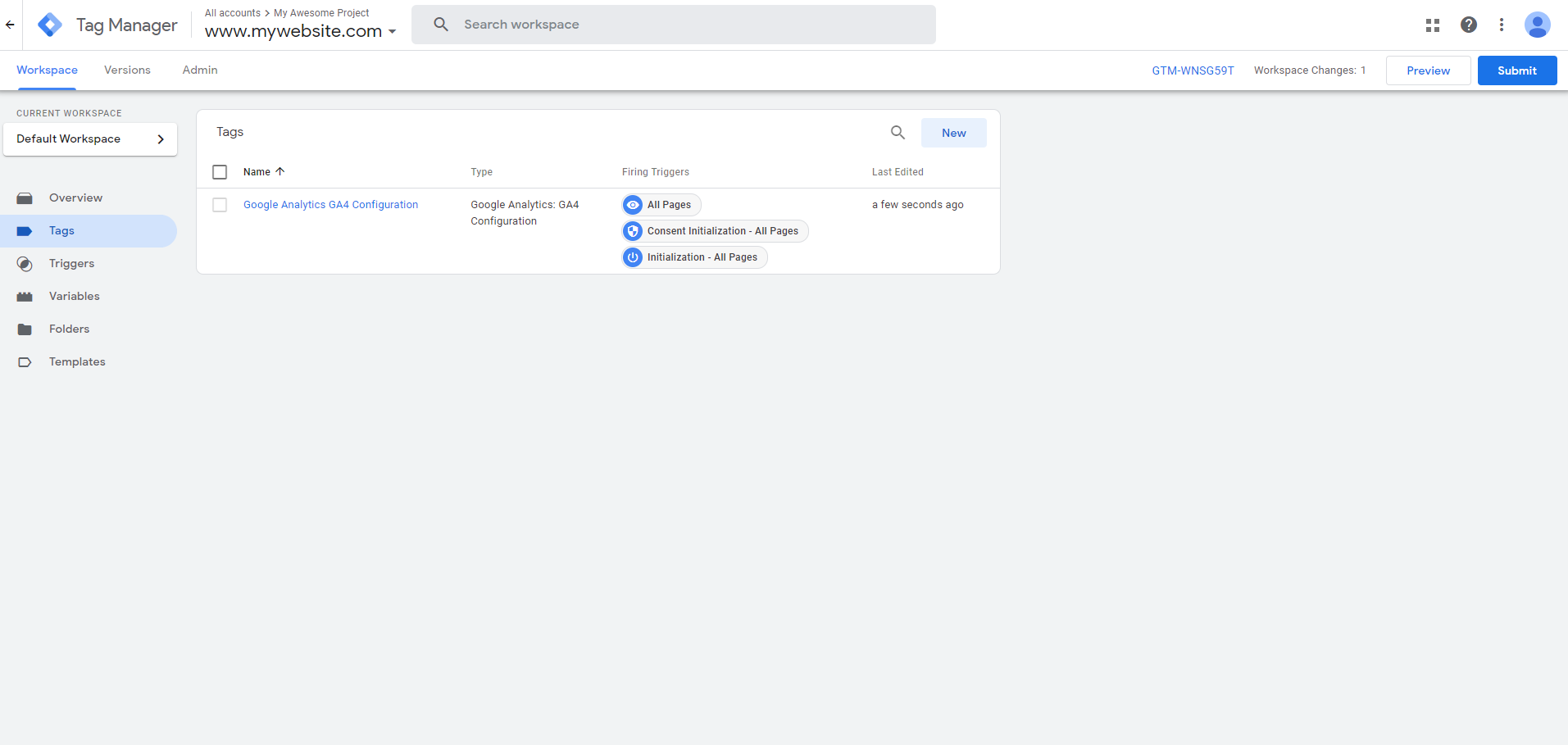Open the Google Analytics GA4 Configuration tag link
Screen dimensions: 1568x745
330,205
